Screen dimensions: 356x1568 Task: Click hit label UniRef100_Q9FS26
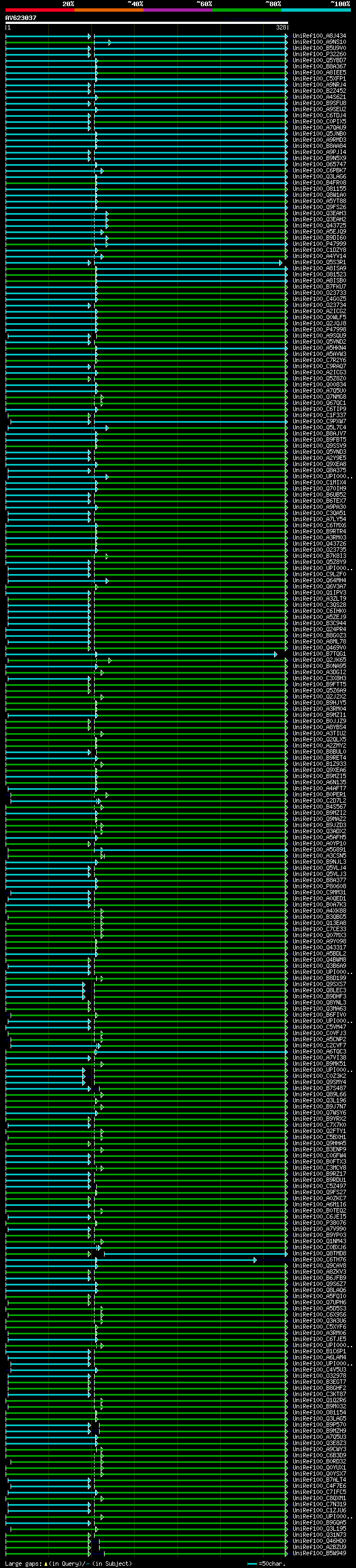click(319, 207)
